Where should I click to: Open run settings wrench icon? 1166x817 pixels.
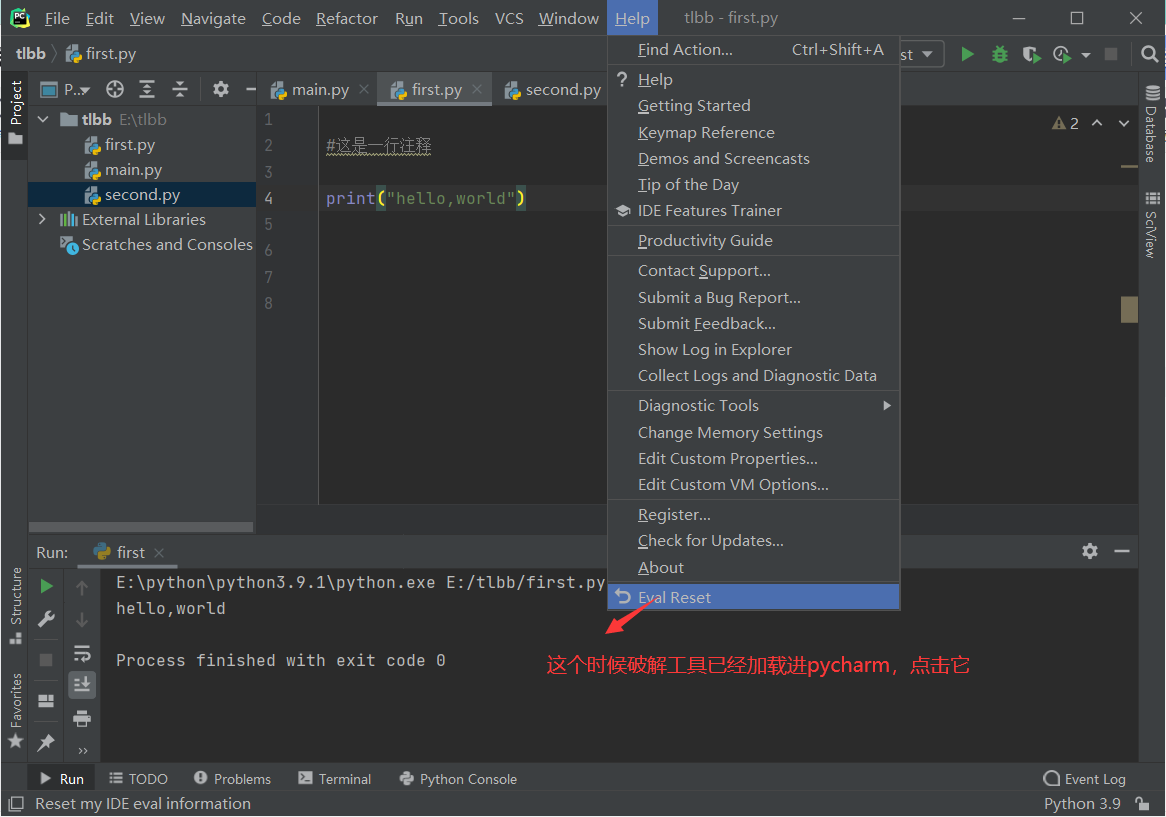[x=46, y=619]
